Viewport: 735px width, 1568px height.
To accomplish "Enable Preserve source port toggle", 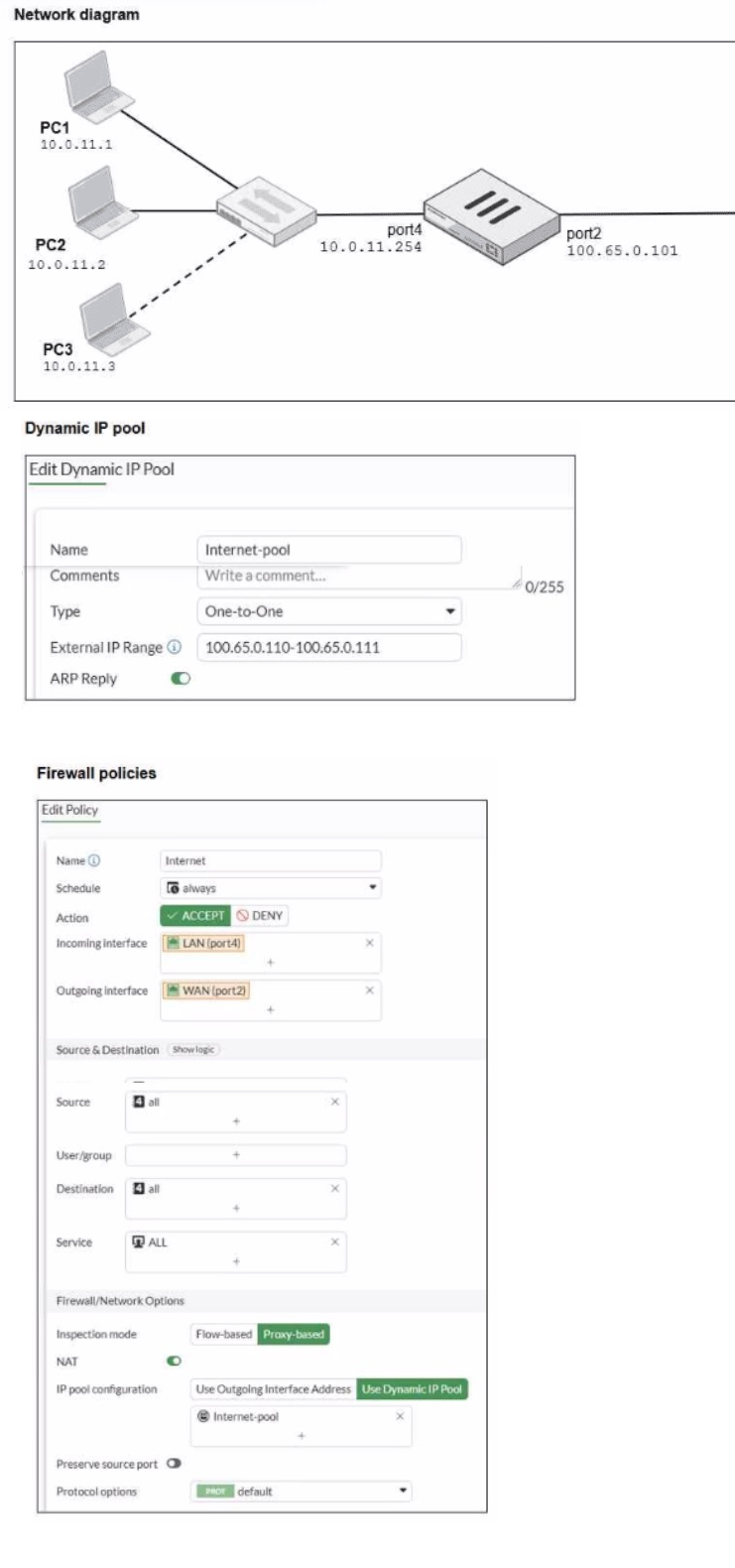I will [175, 1464].
